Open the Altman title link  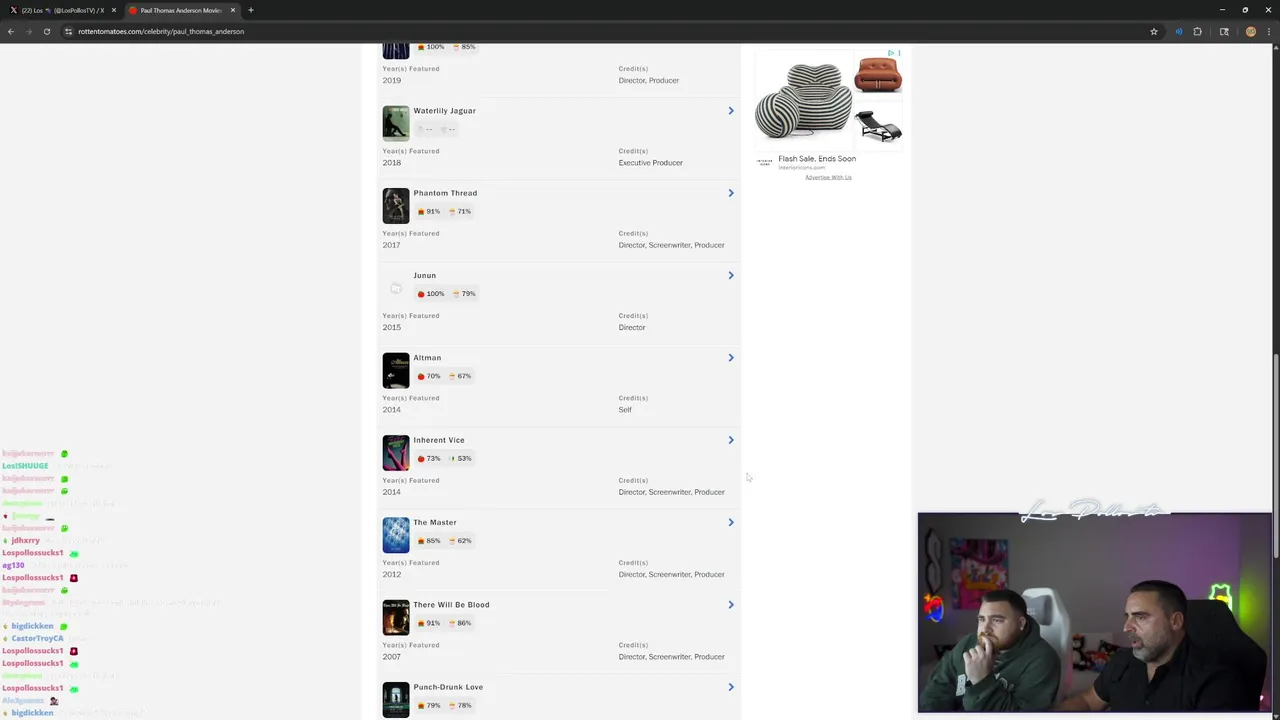(x=427, y=358)
